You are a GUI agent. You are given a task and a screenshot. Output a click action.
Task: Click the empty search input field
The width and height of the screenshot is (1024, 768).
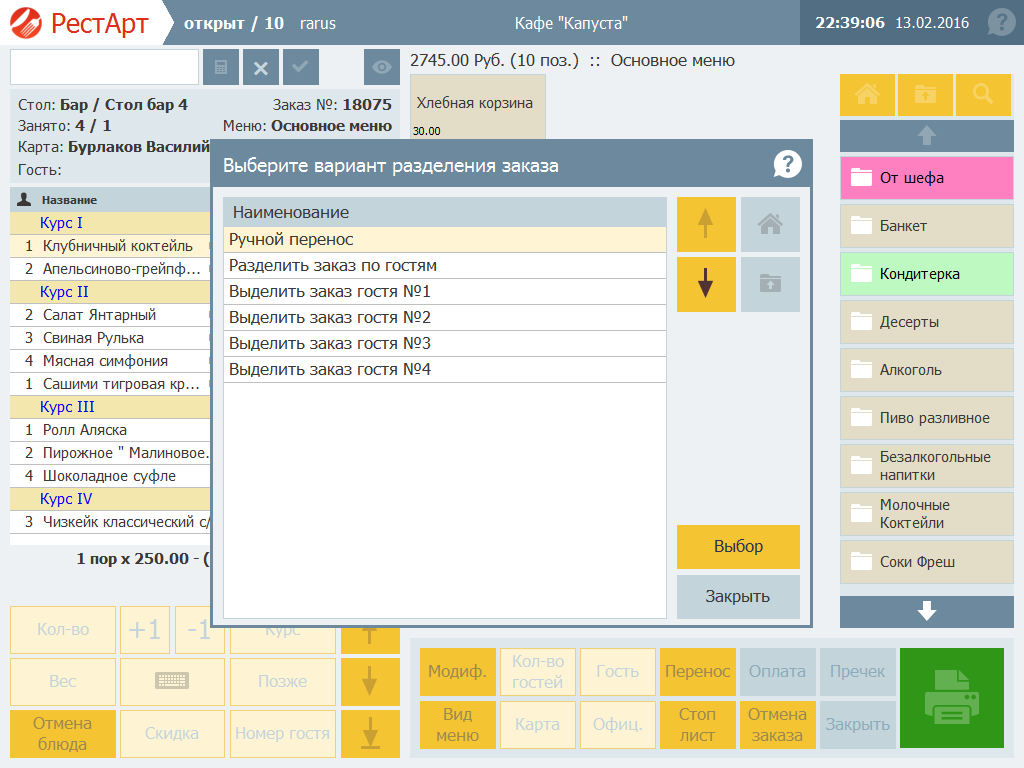(x=104, y=67)
